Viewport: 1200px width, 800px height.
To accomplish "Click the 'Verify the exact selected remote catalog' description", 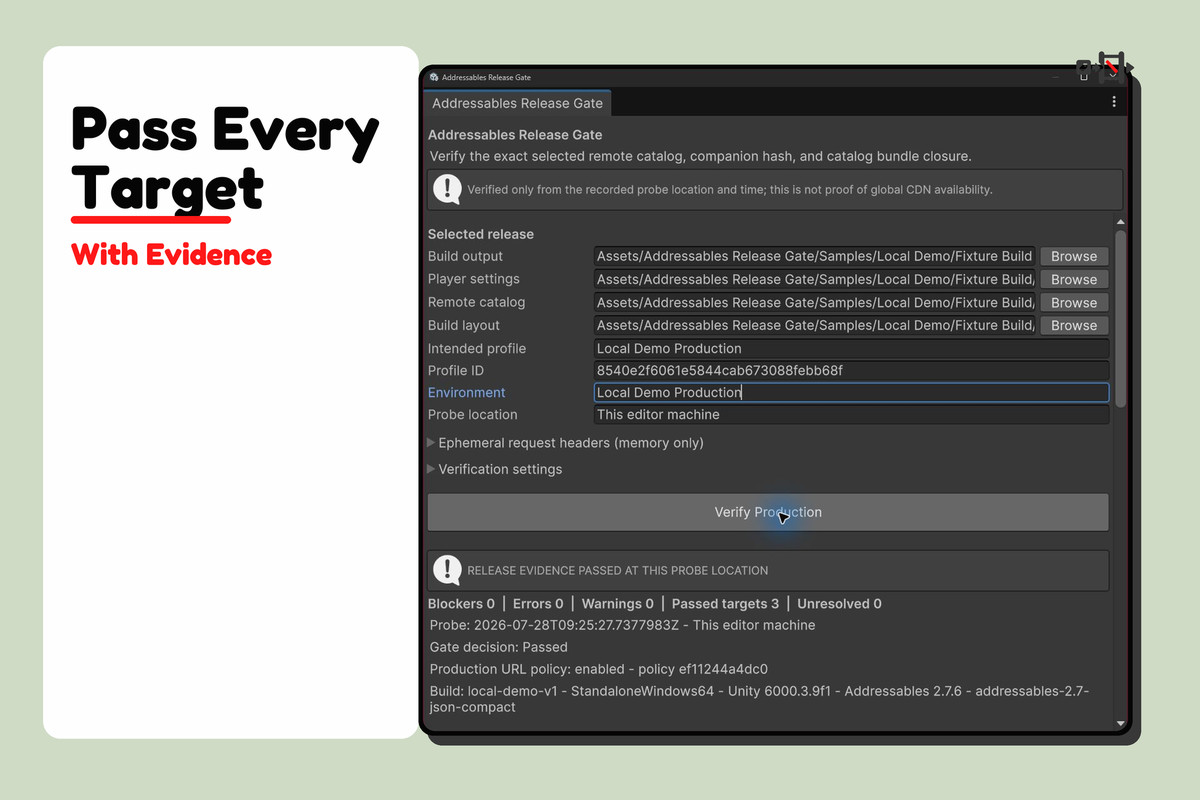I will coord(700,156).
